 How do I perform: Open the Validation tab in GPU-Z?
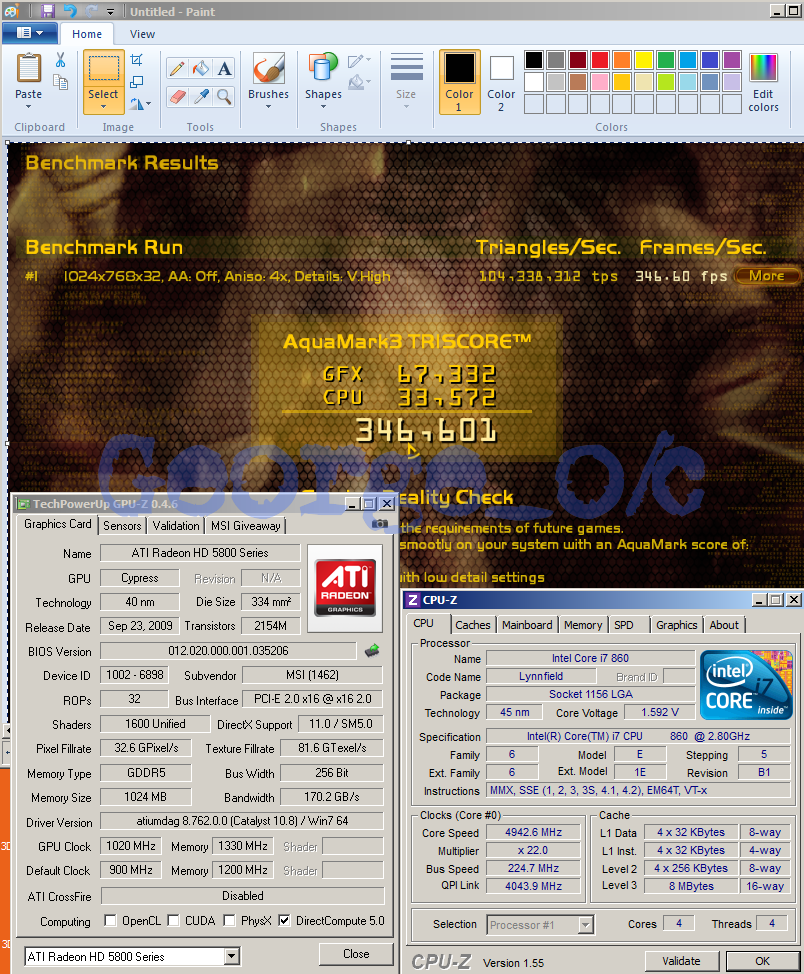[x=176, y=526]
